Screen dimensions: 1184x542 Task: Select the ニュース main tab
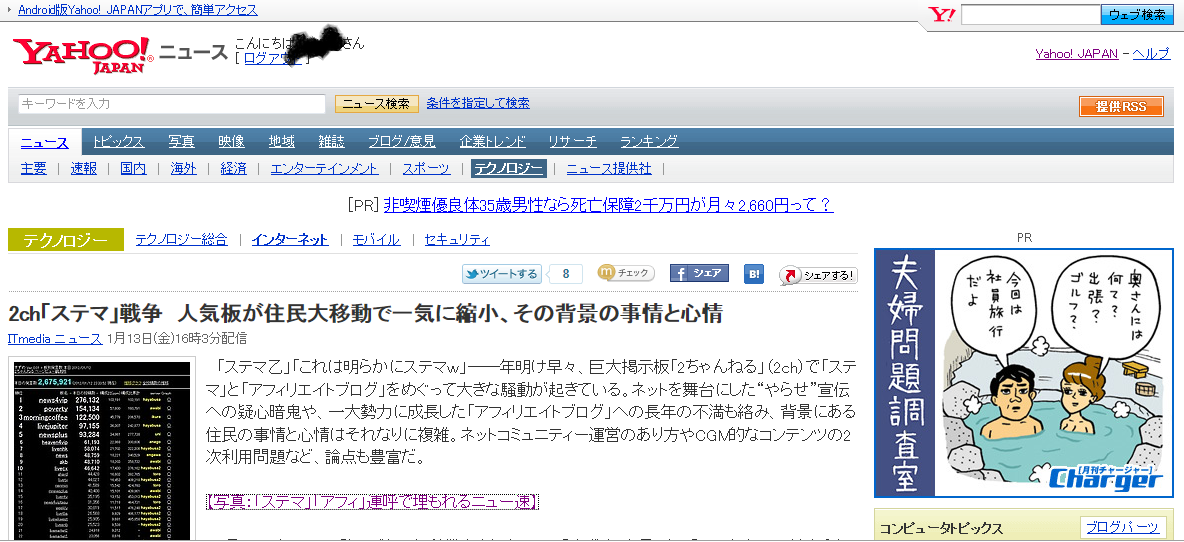coord(45,142)
